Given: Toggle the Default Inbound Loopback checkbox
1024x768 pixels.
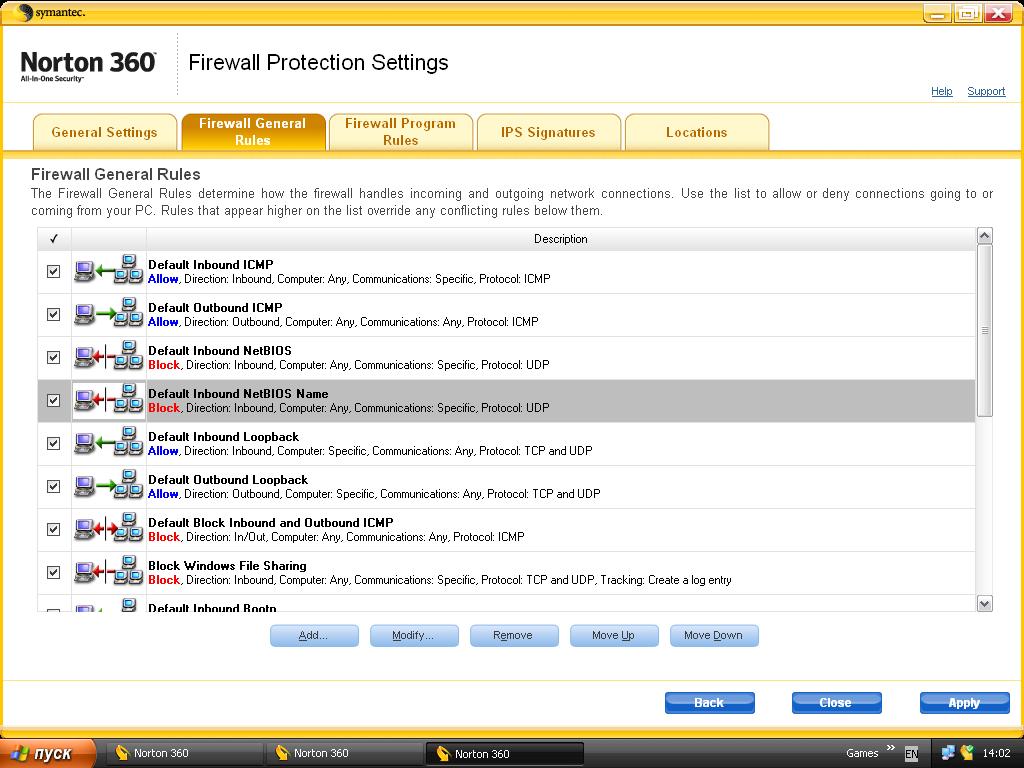Looking at the screenshot, I should (x=54, y=443).
